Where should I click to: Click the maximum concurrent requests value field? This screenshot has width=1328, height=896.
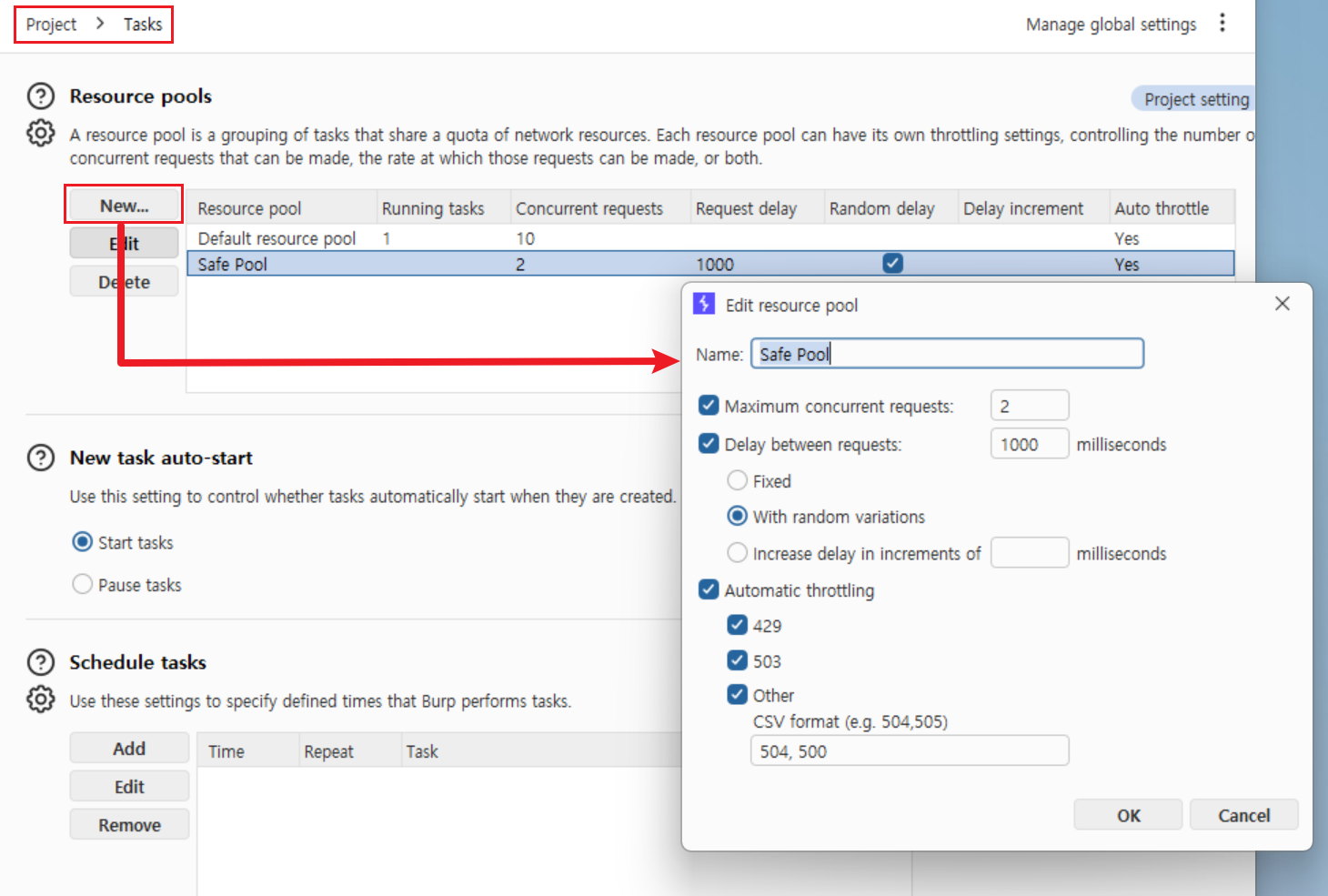pos(1030,406)
